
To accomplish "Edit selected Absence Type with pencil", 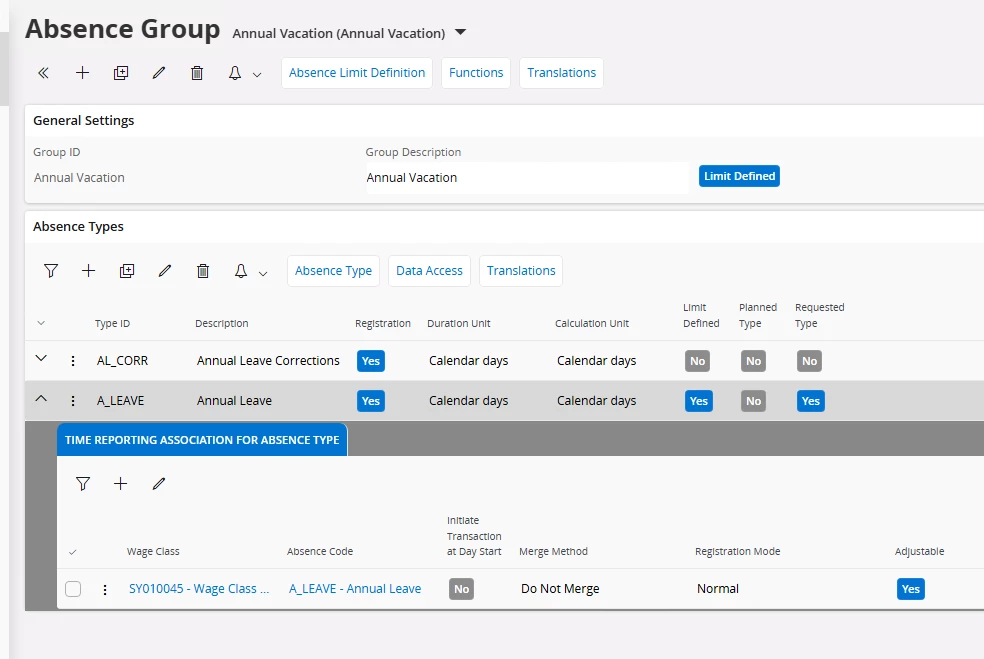I will [x=165, y=271].
